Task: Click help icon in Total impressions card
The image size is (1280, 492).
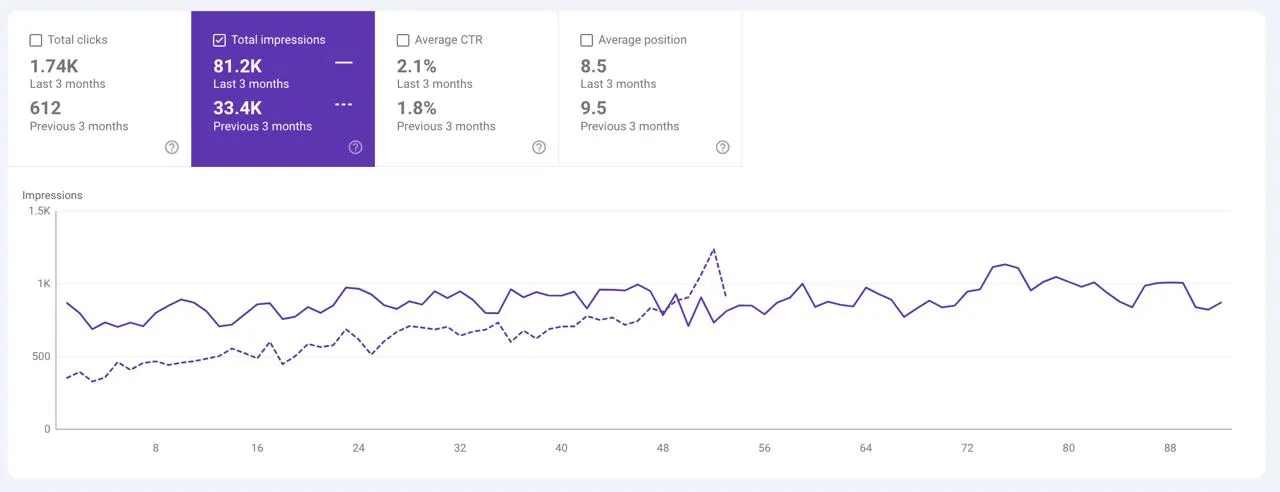Action: tap(355, 147)
